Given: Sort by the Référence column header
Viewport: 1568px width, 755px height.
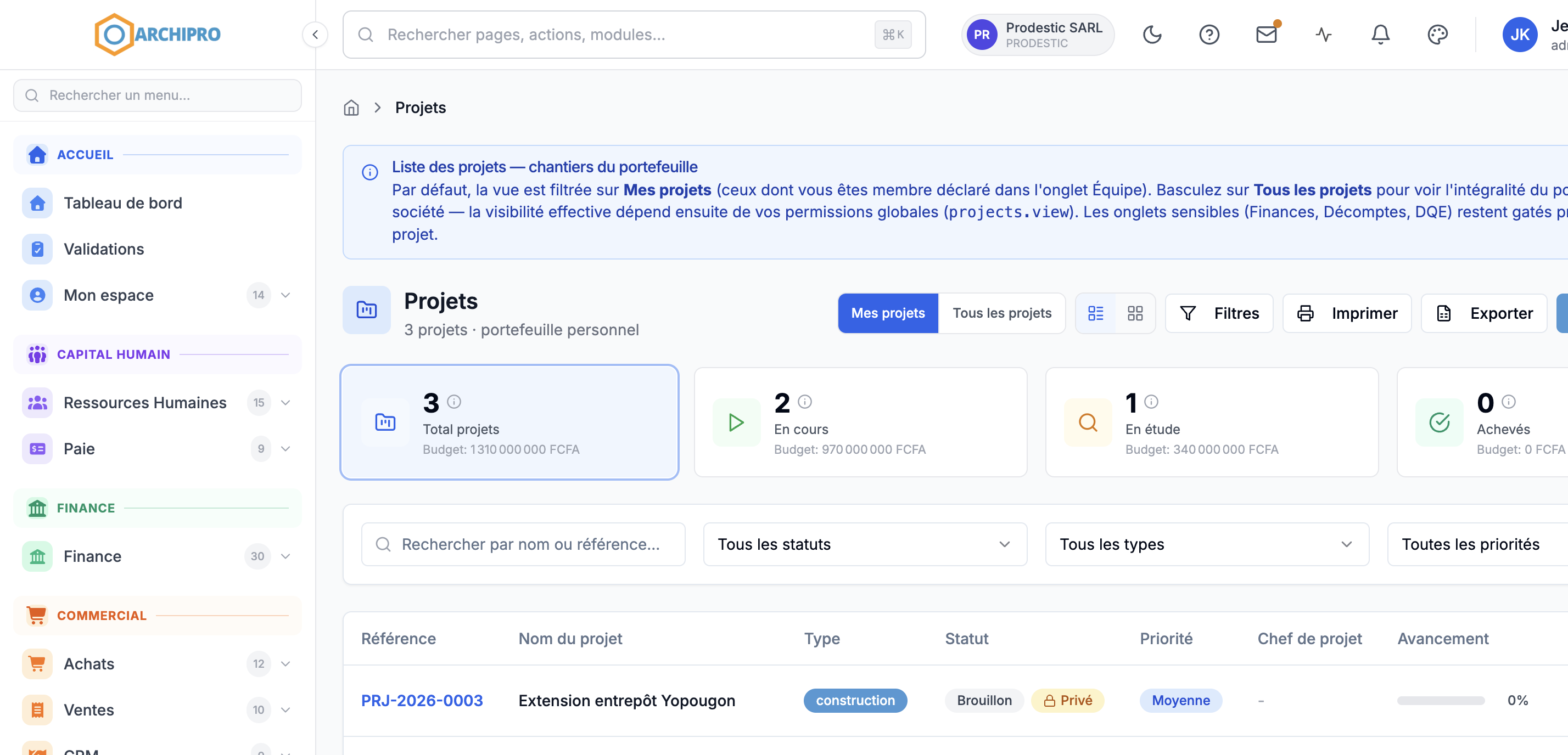Looking at the screenshot, I should tap(398, 638).
